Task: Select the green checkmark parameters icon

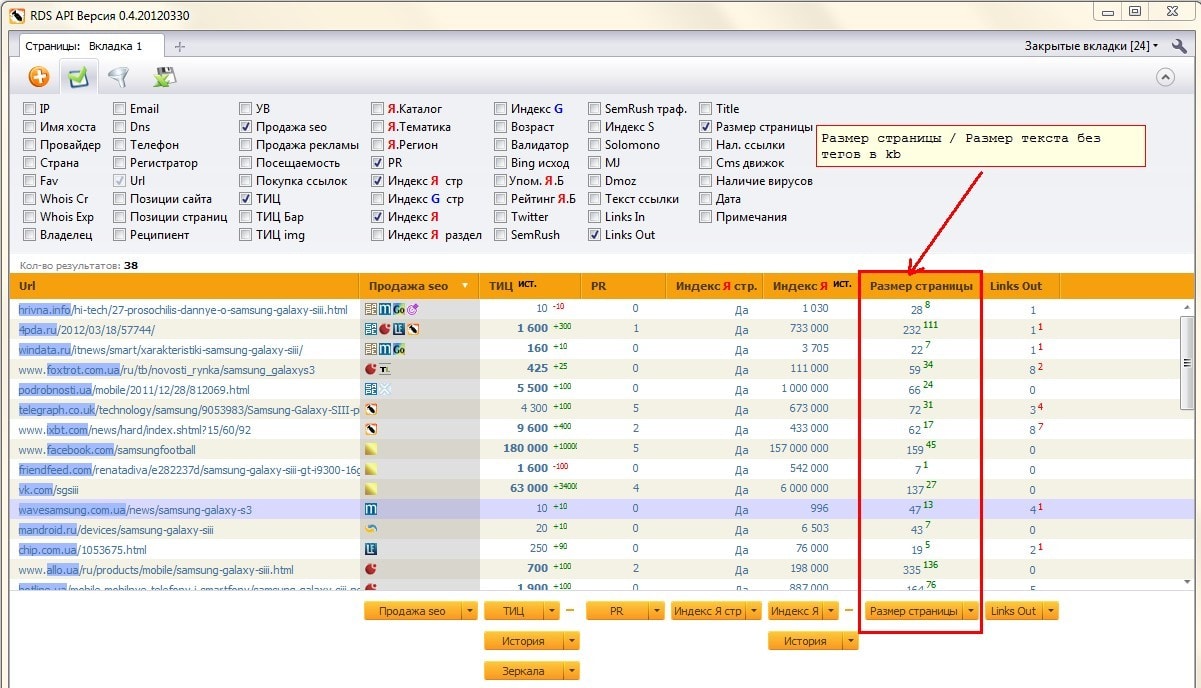Action: pyautogui.click(x=78, y=77)
